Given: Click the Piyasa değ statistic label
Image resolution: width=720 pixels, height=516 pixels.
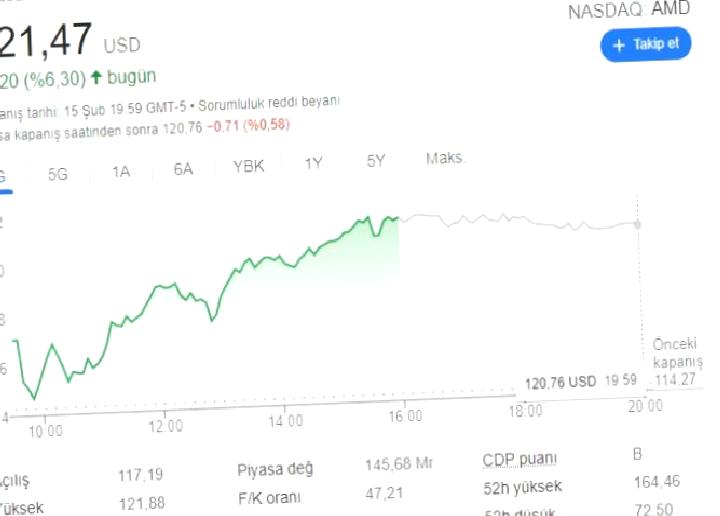Looking at the screenshot, I should (x=275, y=470).
